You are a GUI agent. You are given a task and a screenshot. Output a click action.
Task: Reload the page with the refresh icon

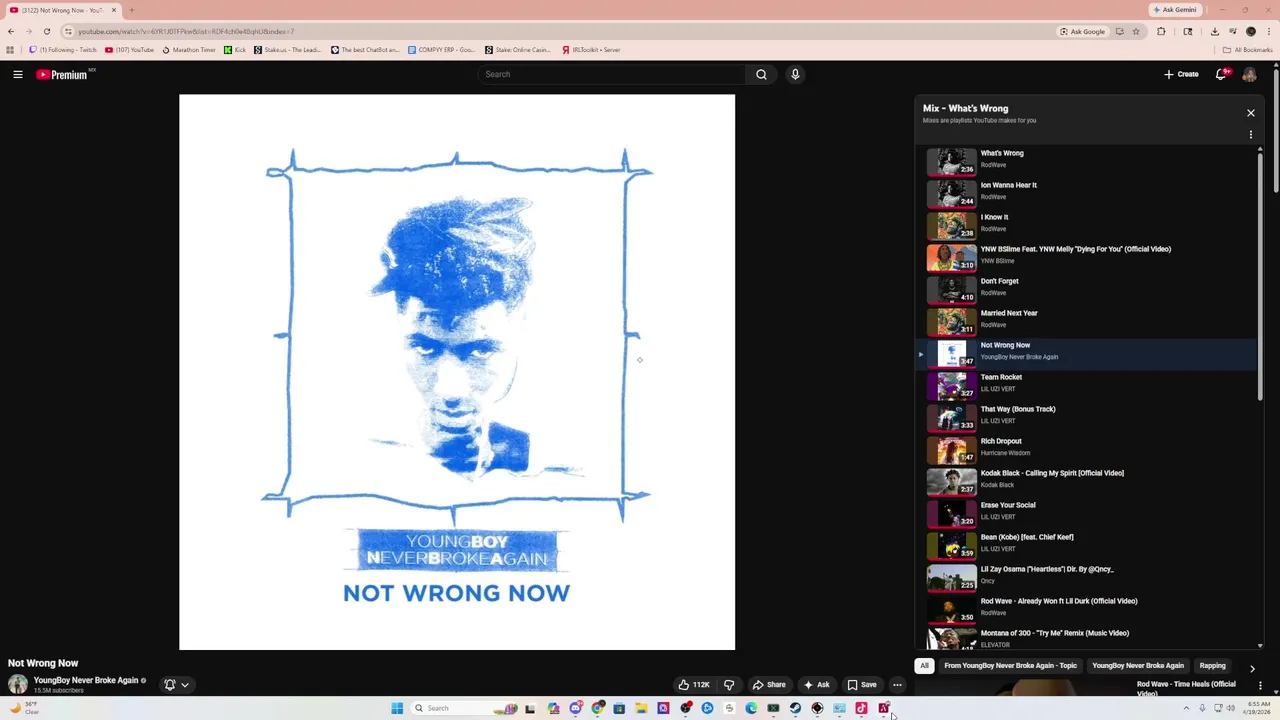click(46, 31)
